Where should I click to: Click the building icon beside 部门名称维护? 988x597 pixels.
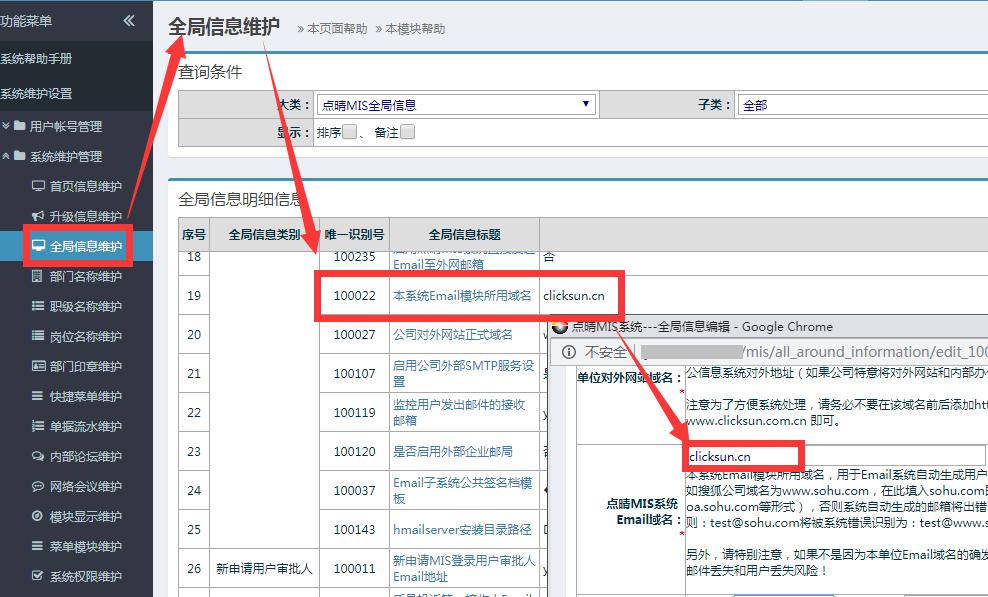click(38, 276)
